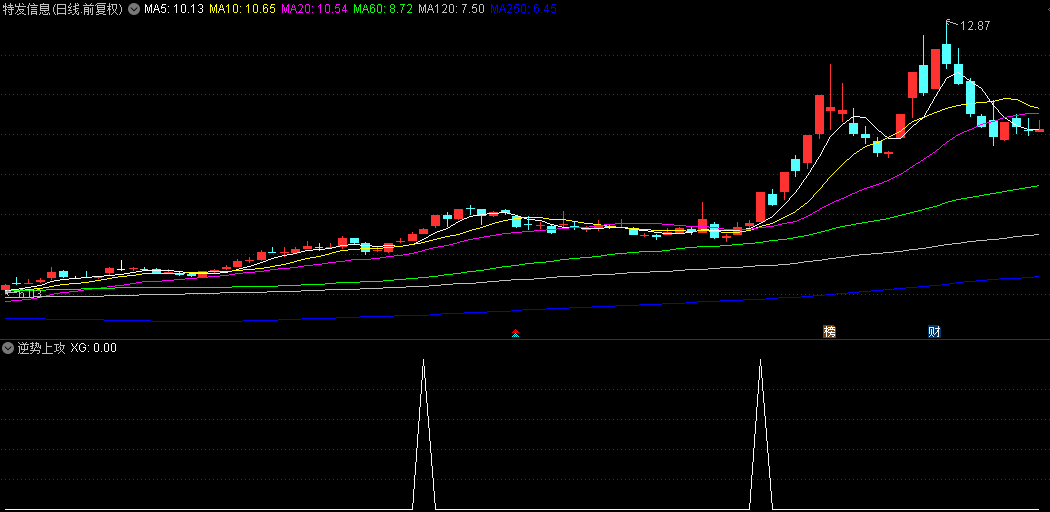Click the red-blue double arrow marker
Viewport: 1050px width, 512px height.
515,333
